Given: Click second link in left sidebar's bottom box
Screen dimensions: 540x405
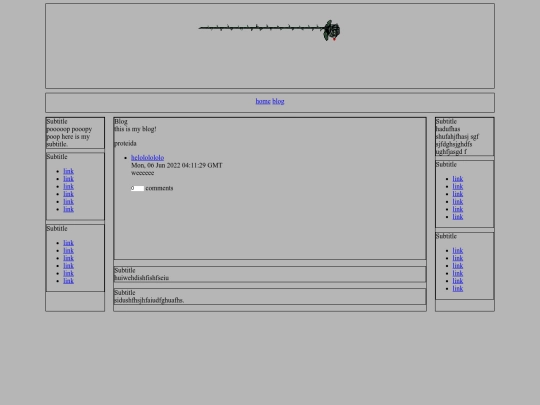Looking at the screenshot, I should (x=69, y=250).
